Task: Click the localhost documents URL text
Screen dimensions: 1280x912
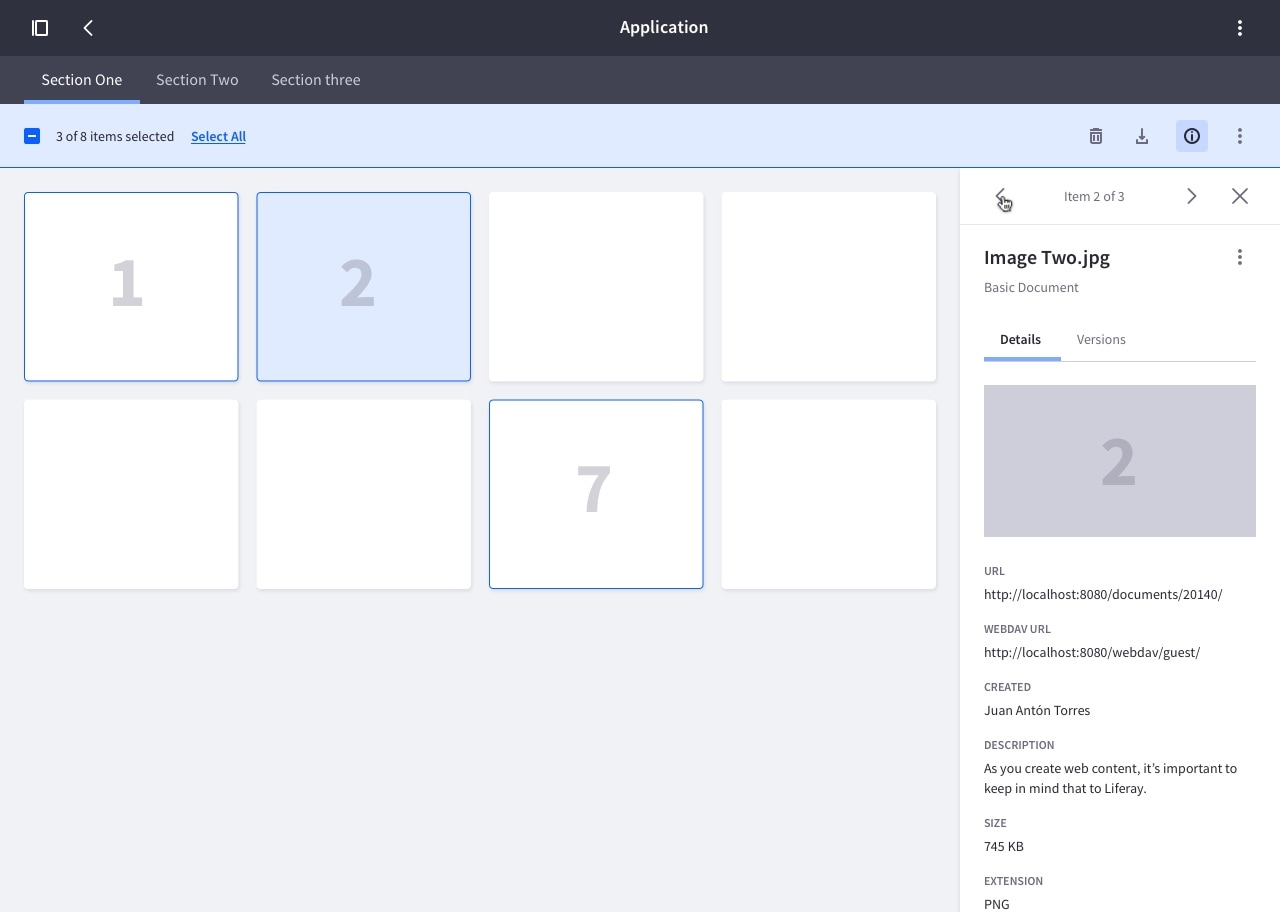Action: [1102, 594]
